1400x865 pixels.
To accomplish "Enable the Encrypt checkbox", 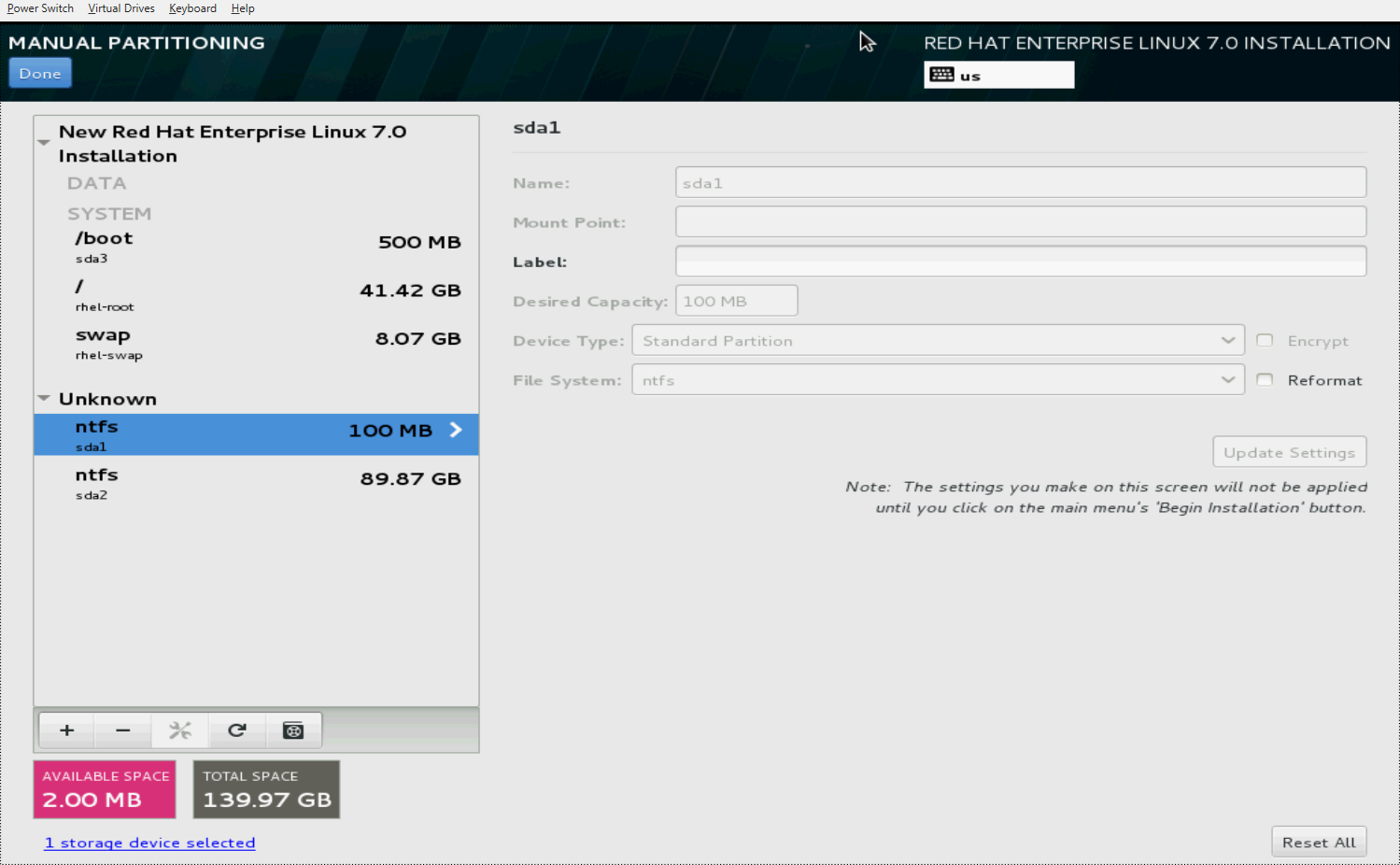I will (x=1265, y=341).
